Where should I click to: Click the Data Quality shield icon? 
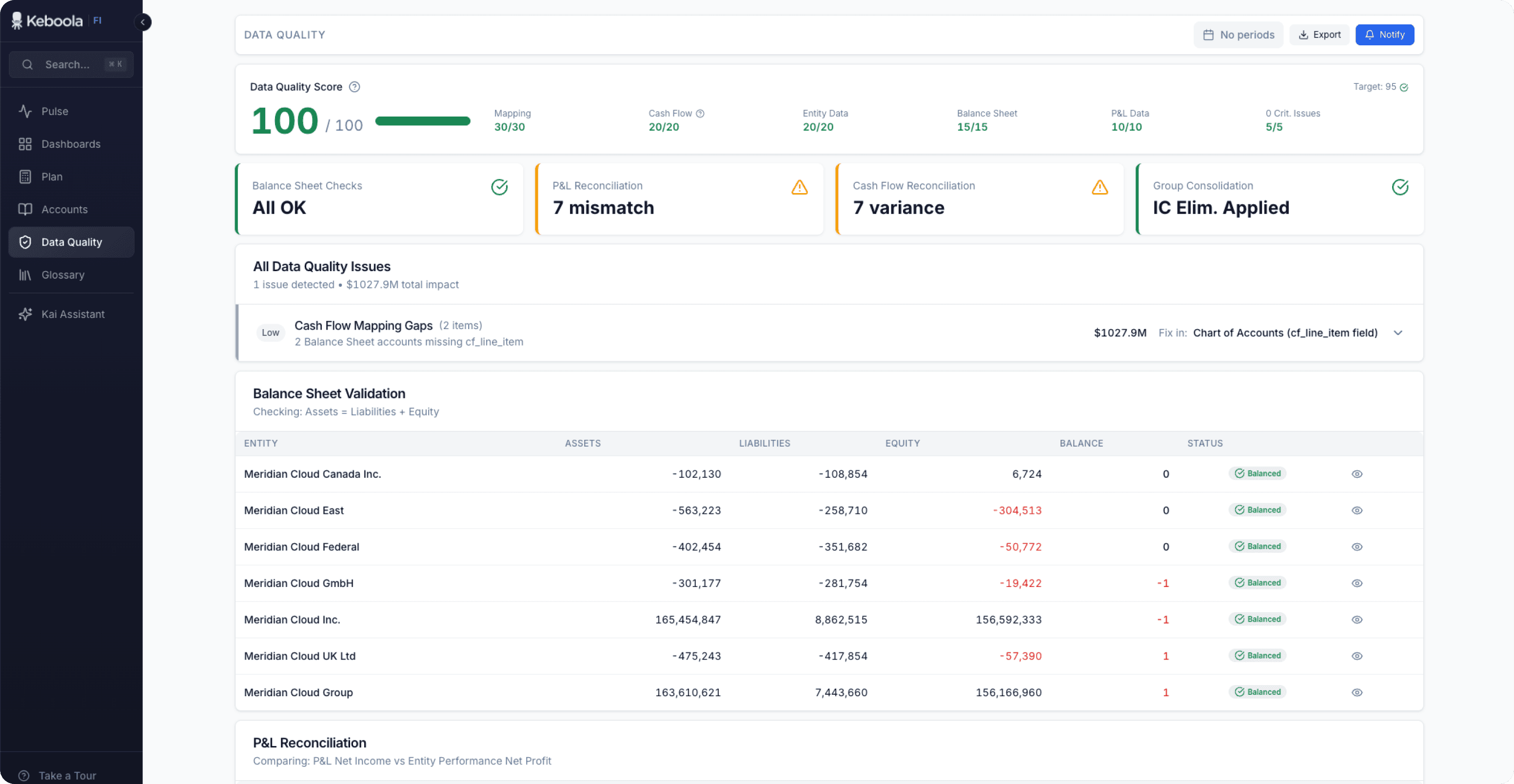[25, 242]
